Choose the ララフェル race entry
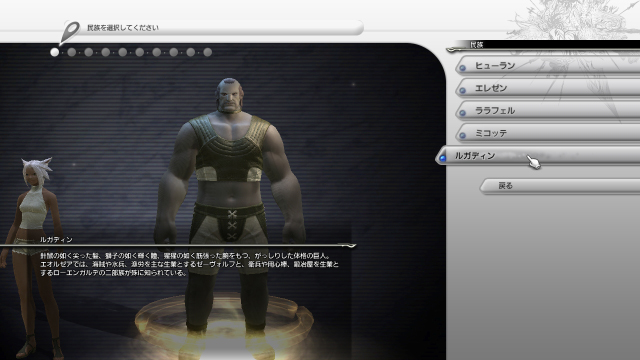Image resolution: width=640 pixels, height=360 pixels. coord(547,110)
